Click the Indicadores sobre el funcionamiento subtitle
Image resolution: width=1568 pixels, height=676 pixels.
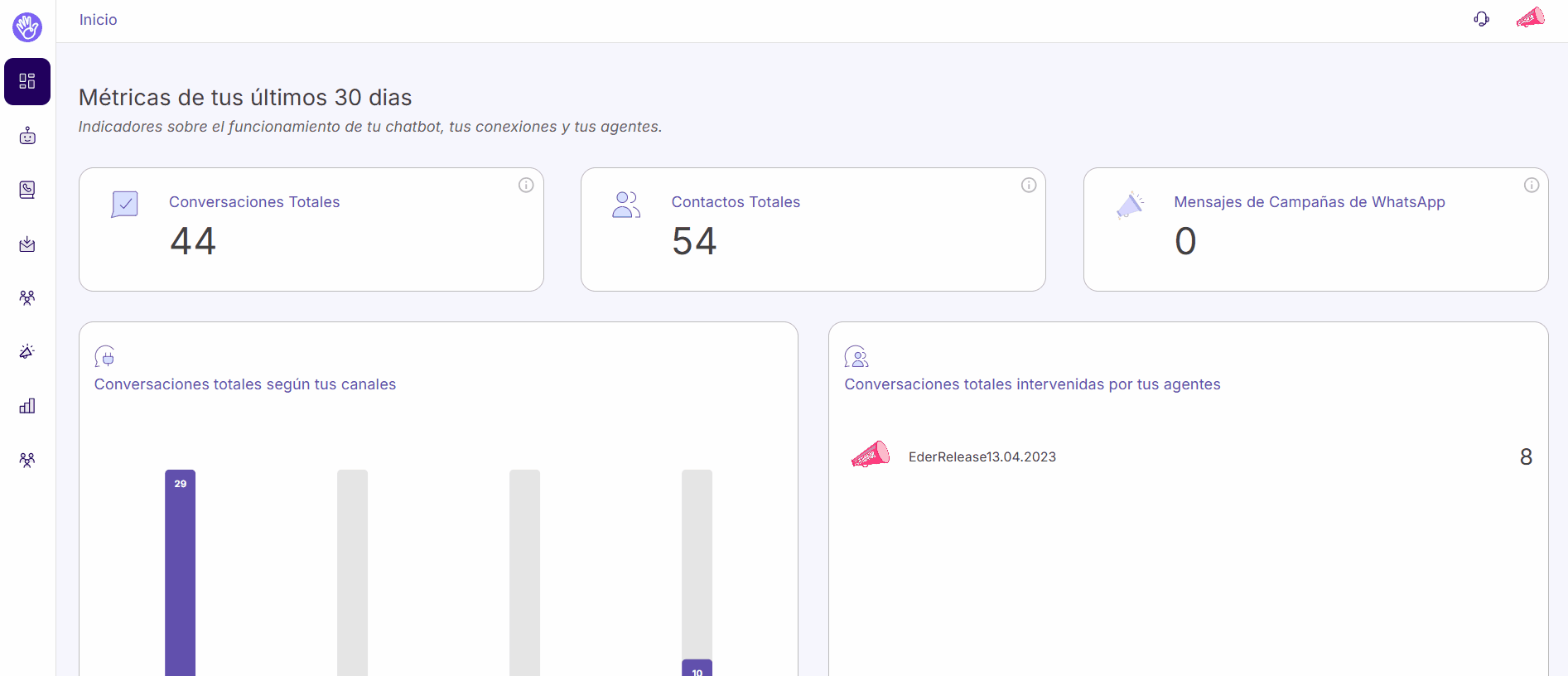pos(370,127)
